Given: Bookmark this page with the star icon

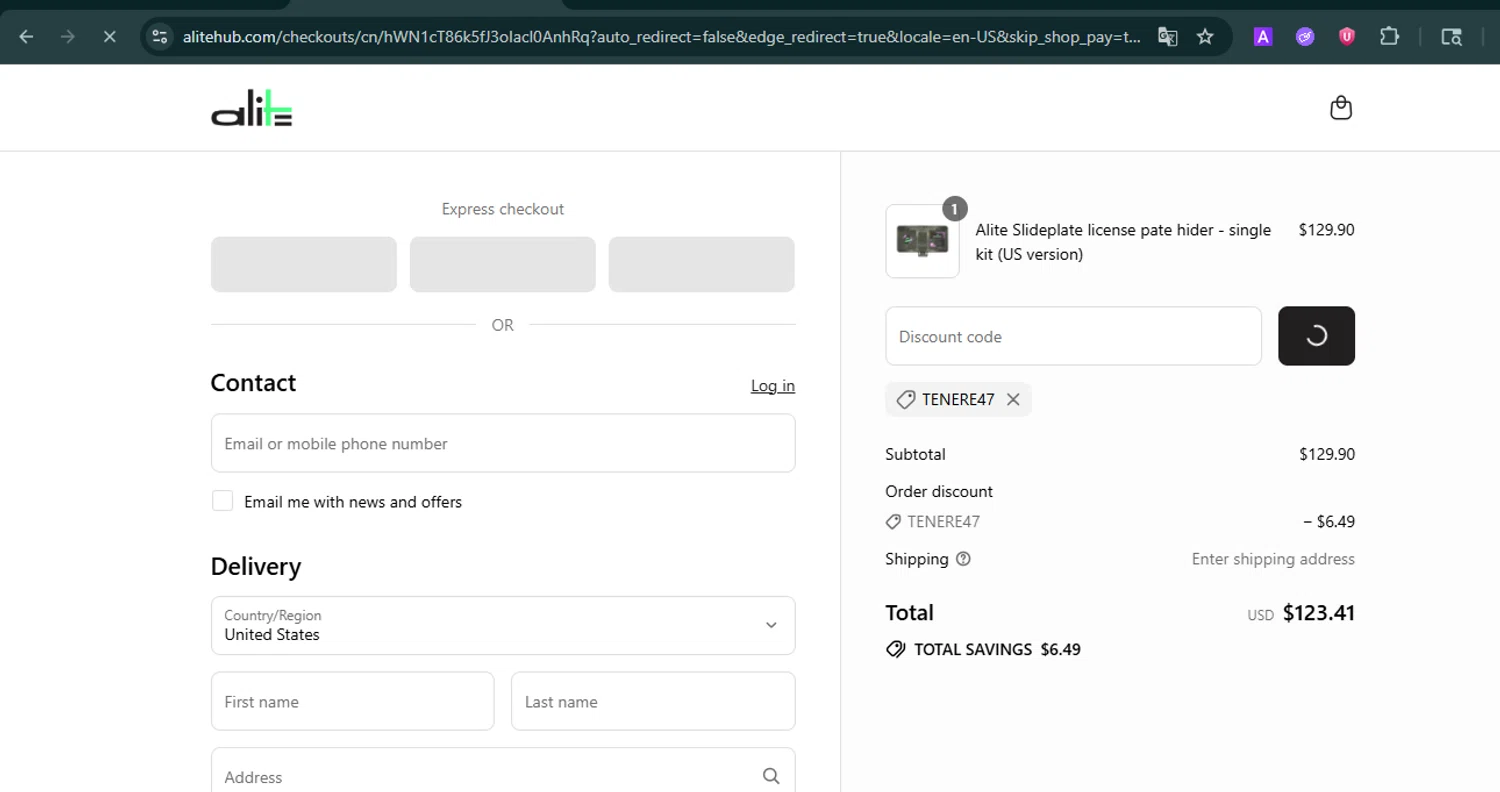Looking at the screenshot, I should pyautogui.click(x=1205, y=37).
